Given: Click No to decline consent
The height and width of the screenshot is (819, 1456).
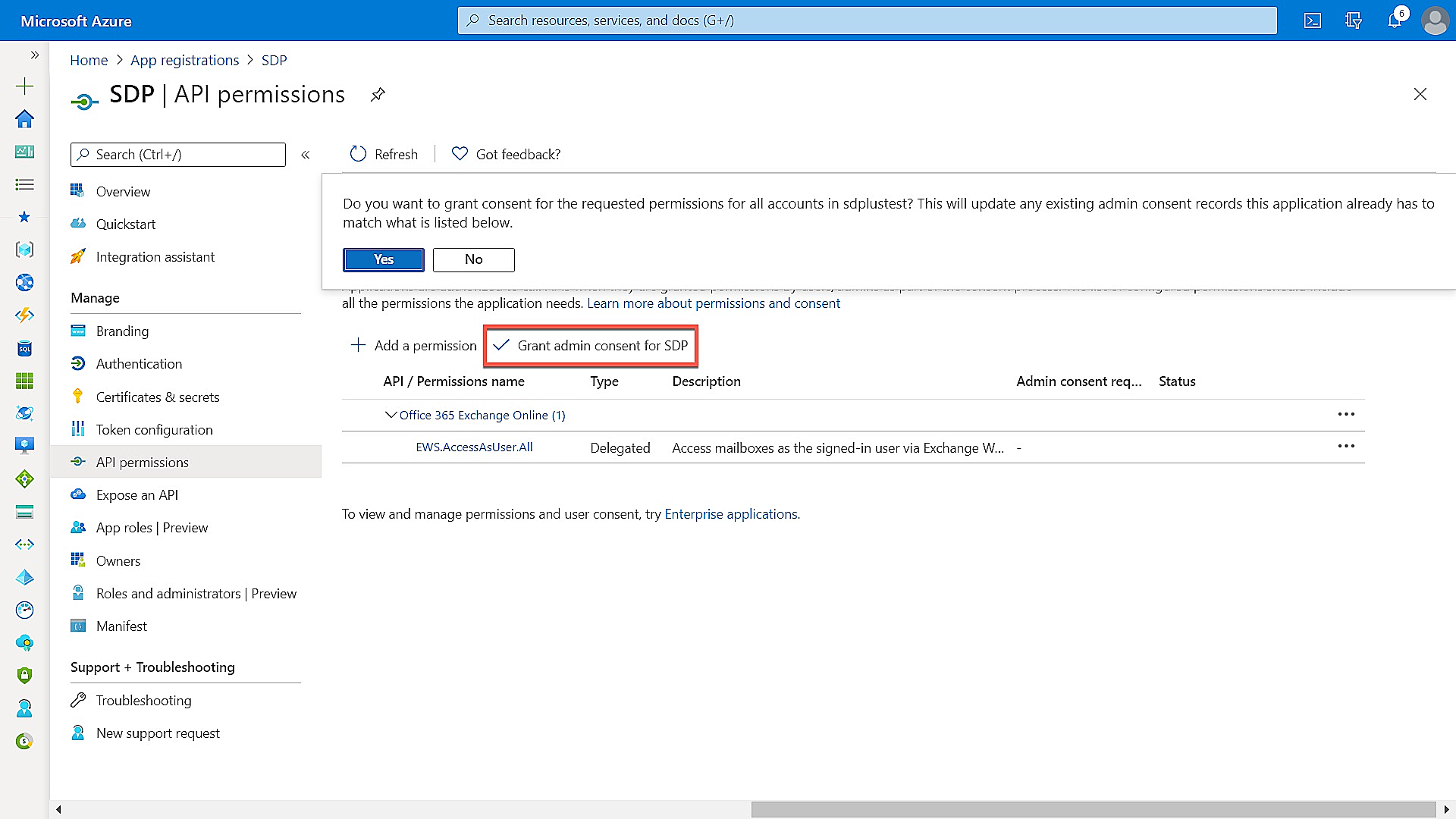Looking at the screenshot, I should point(473,259).
